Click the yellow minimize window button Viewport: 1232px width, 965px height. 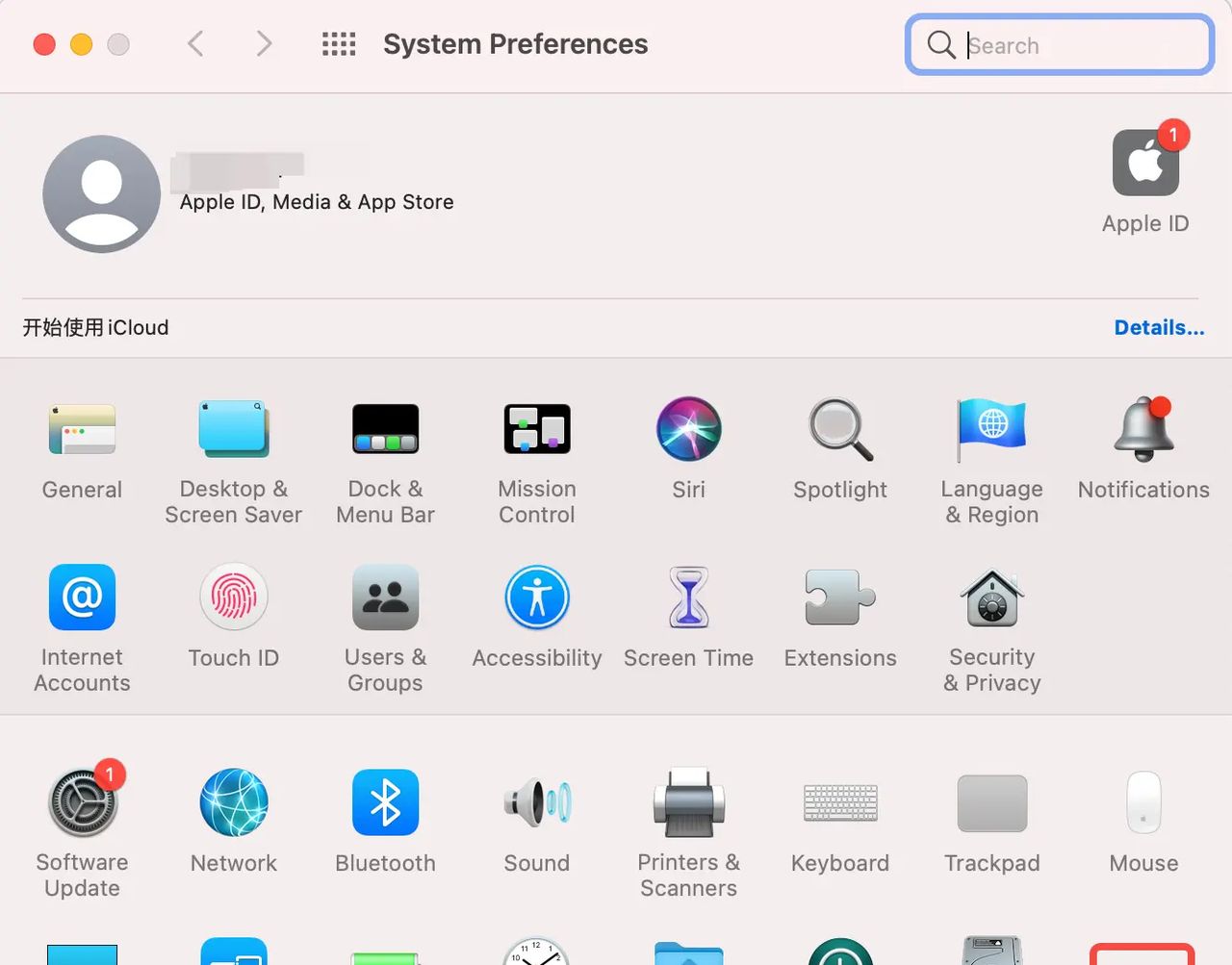82,44
